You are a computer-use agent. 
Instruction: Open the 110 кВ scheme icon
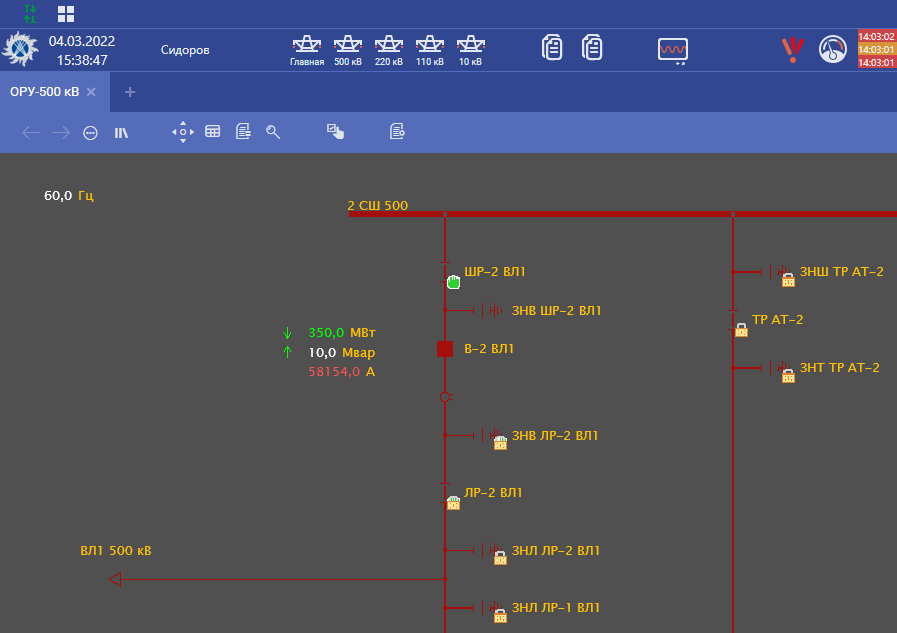click(430, 49)
